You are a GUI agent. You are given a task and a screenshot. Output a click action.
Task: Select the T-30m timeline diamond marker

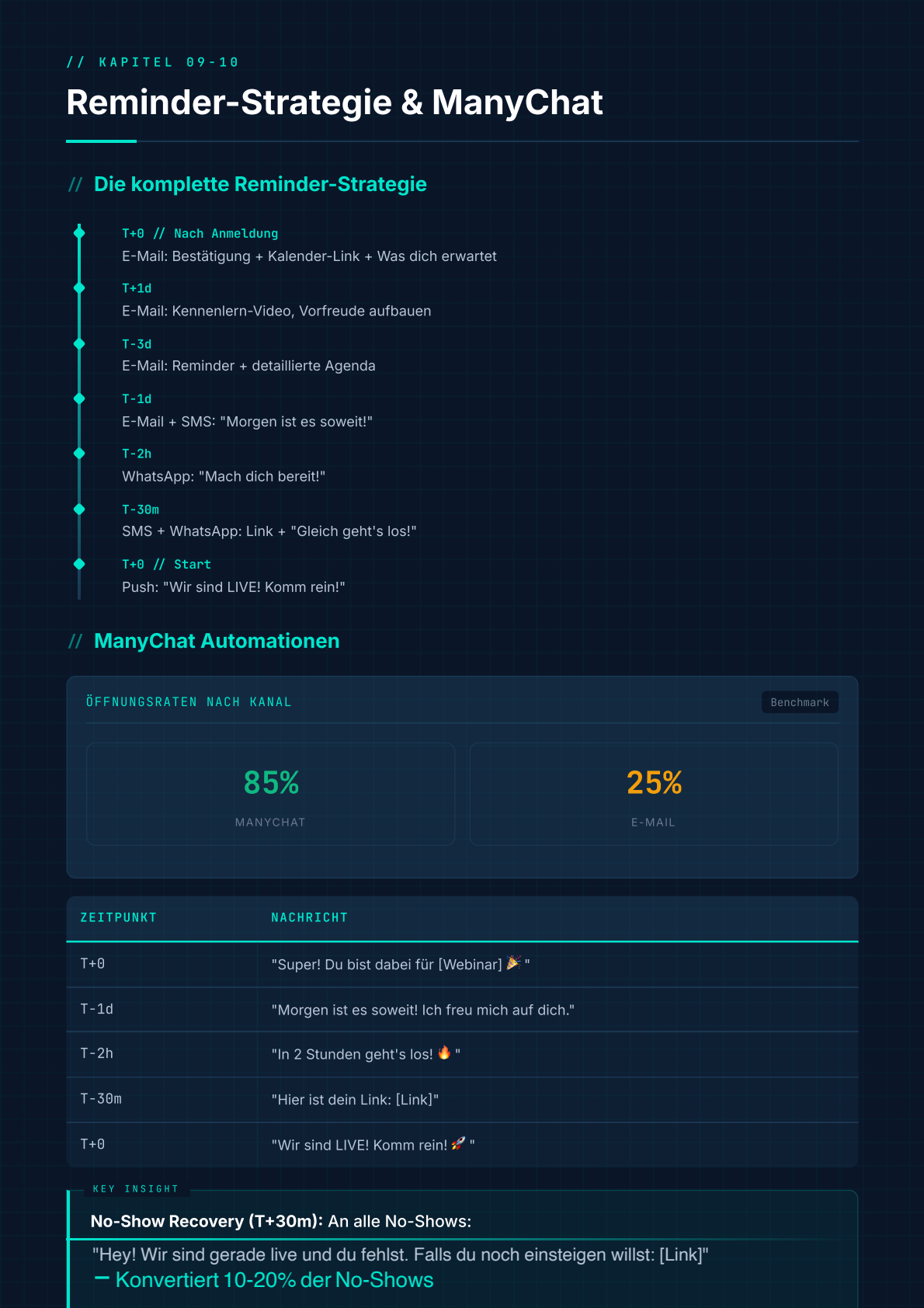(79, 509)
